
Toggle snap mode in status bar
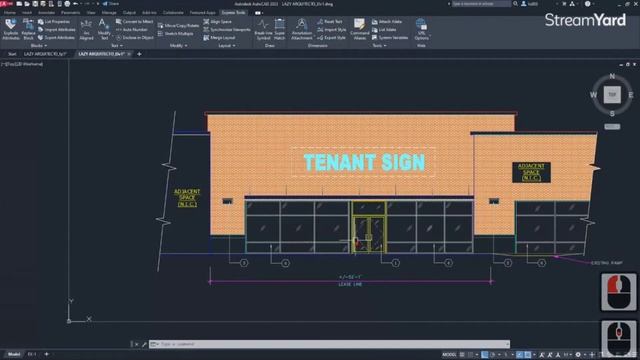point(471,355)
